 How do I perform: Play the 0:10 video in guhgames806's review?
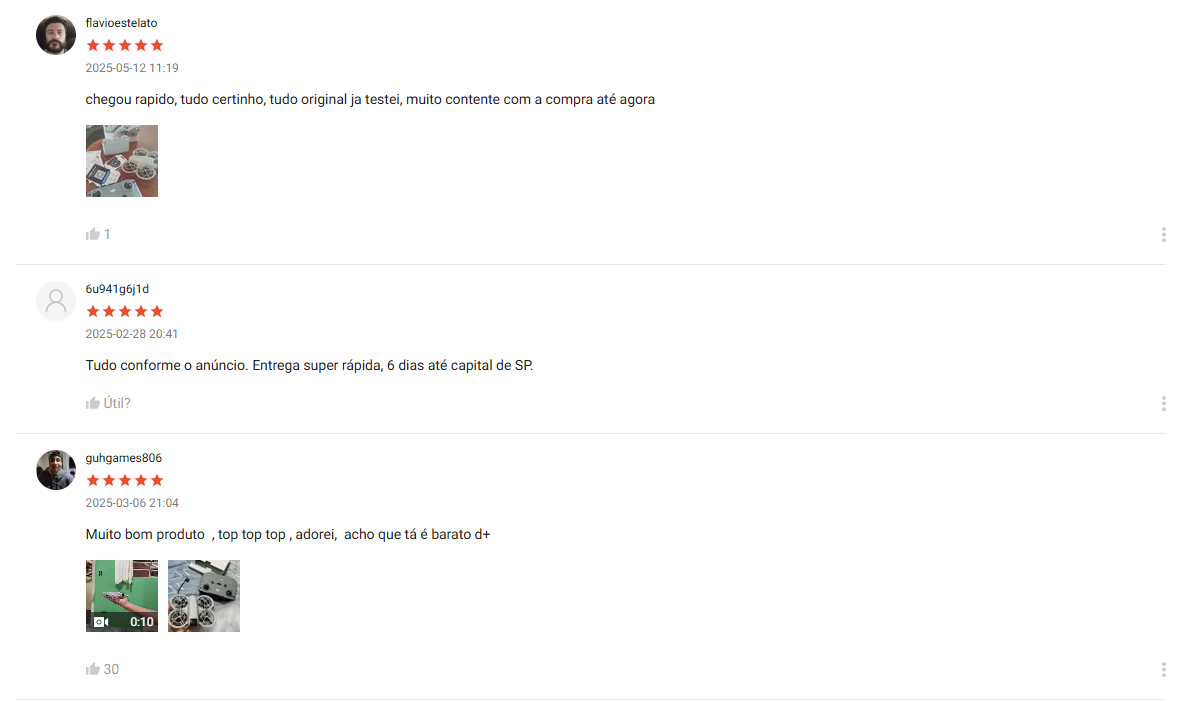[x=122, y=596]
